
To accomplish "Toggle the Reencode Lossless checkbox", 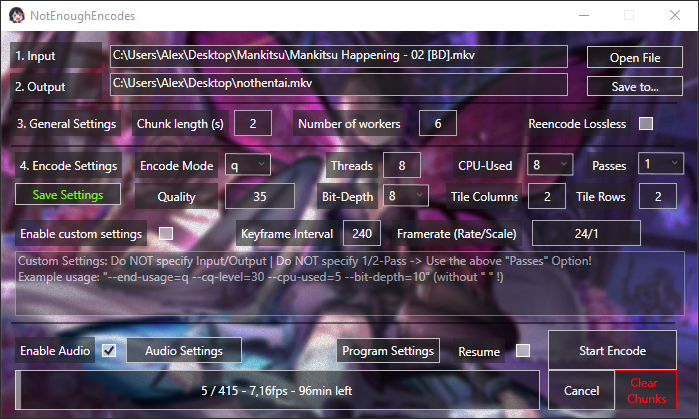I will [x=646, y=123].
